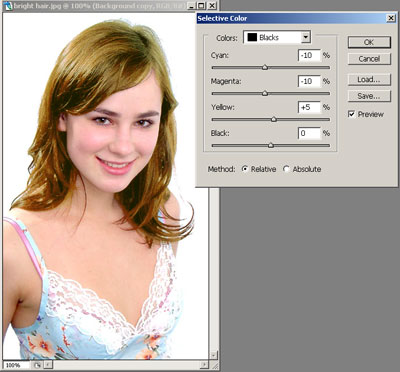Select the Relative method radio button

(x=245, y=169)
